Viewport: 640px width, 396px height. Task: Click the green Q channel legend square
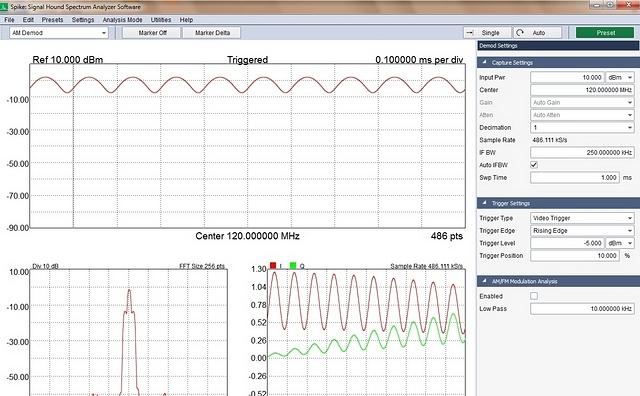click(x=293, y=265)
